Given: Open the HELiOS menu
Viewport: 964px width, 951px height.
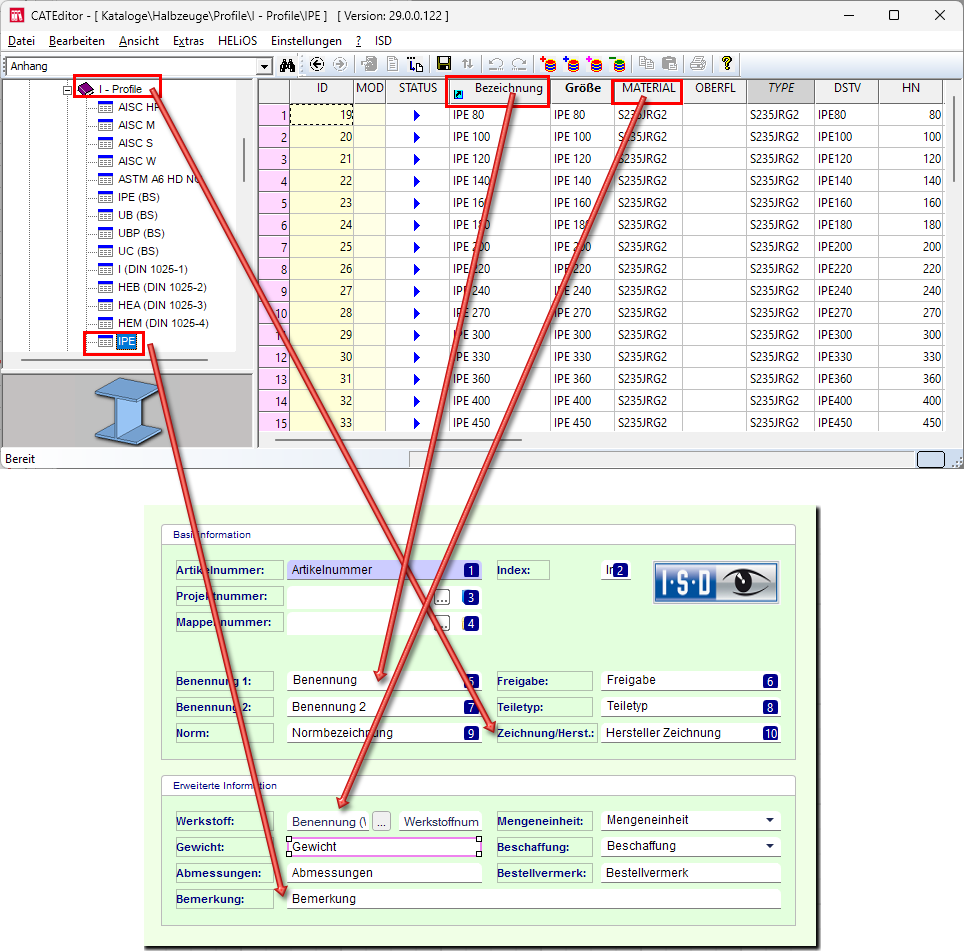Looking at the screenshot, I should tap(238, 41).
